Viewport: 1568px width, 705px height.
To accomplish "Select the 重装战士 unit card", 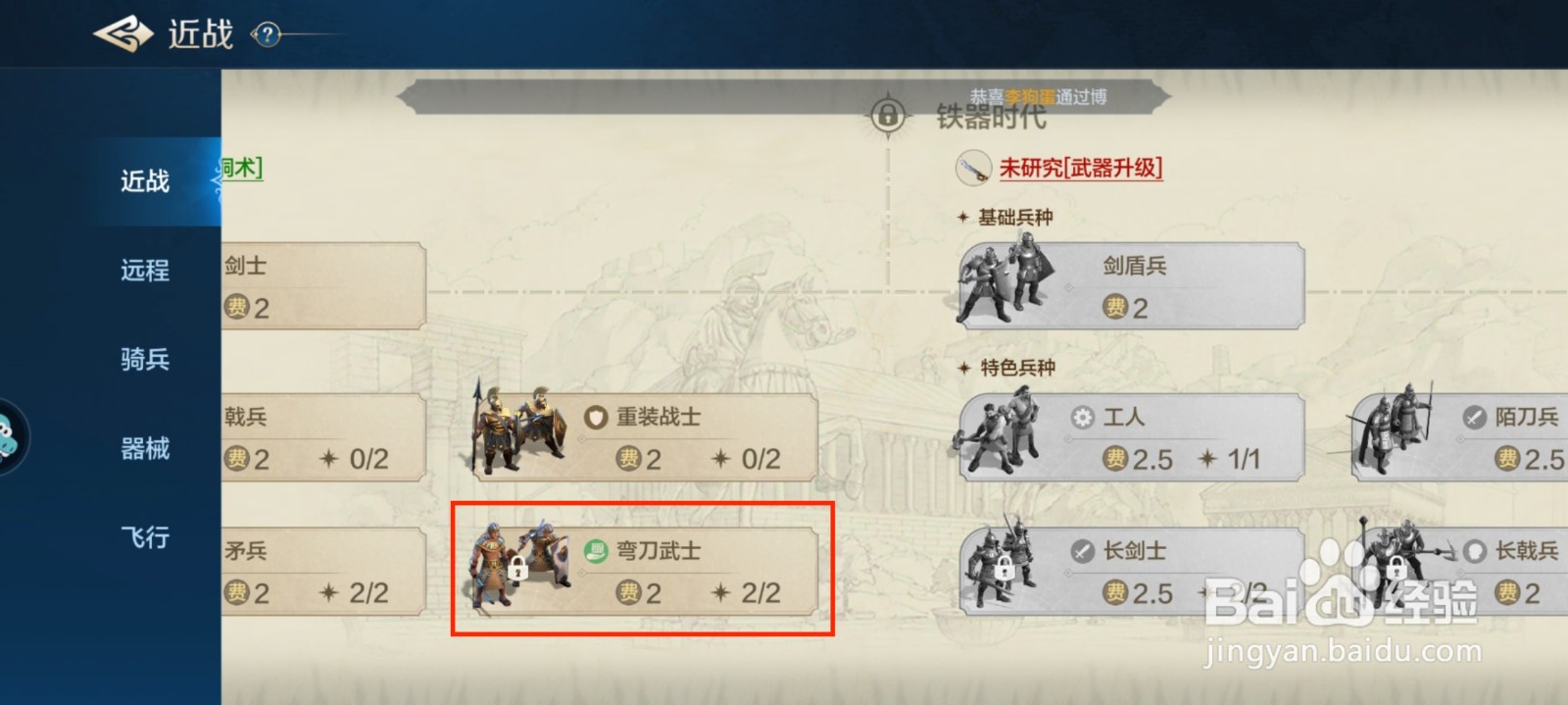I will 645,437.
